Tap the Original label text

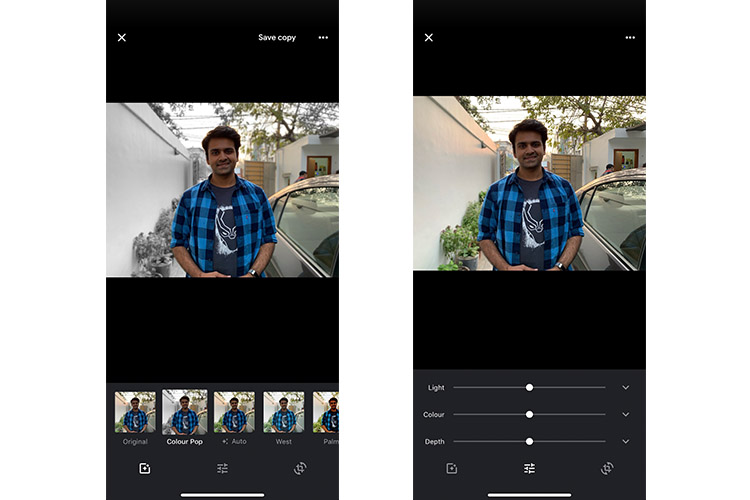pyautogui.click(x=135, y=442)
